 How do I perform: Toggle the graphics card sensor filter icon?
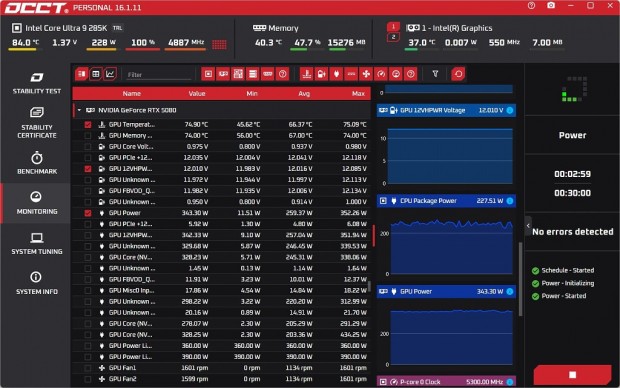pos(223,74)
